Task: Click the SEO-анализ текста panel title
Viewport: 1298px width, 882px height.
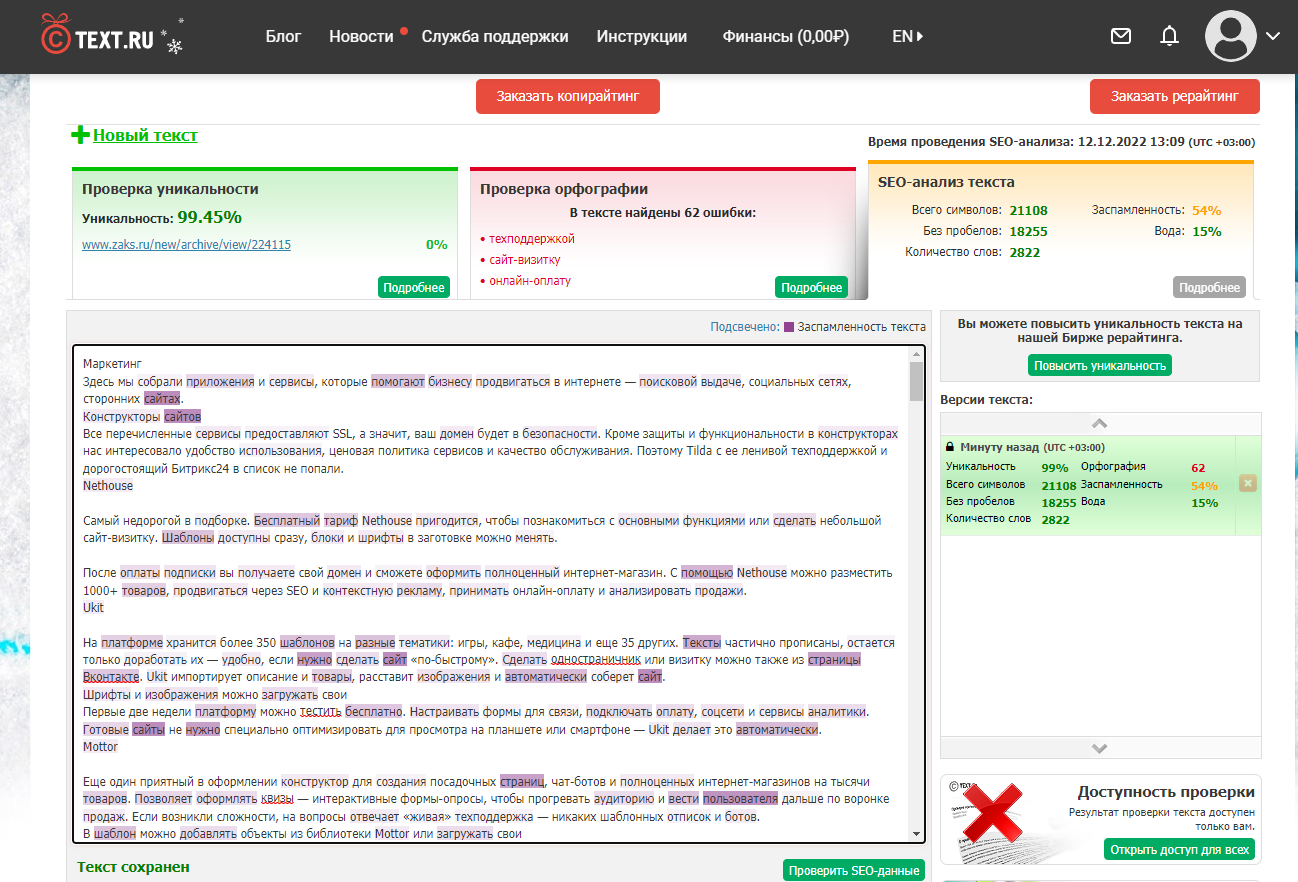Action: tap(946, 182)
